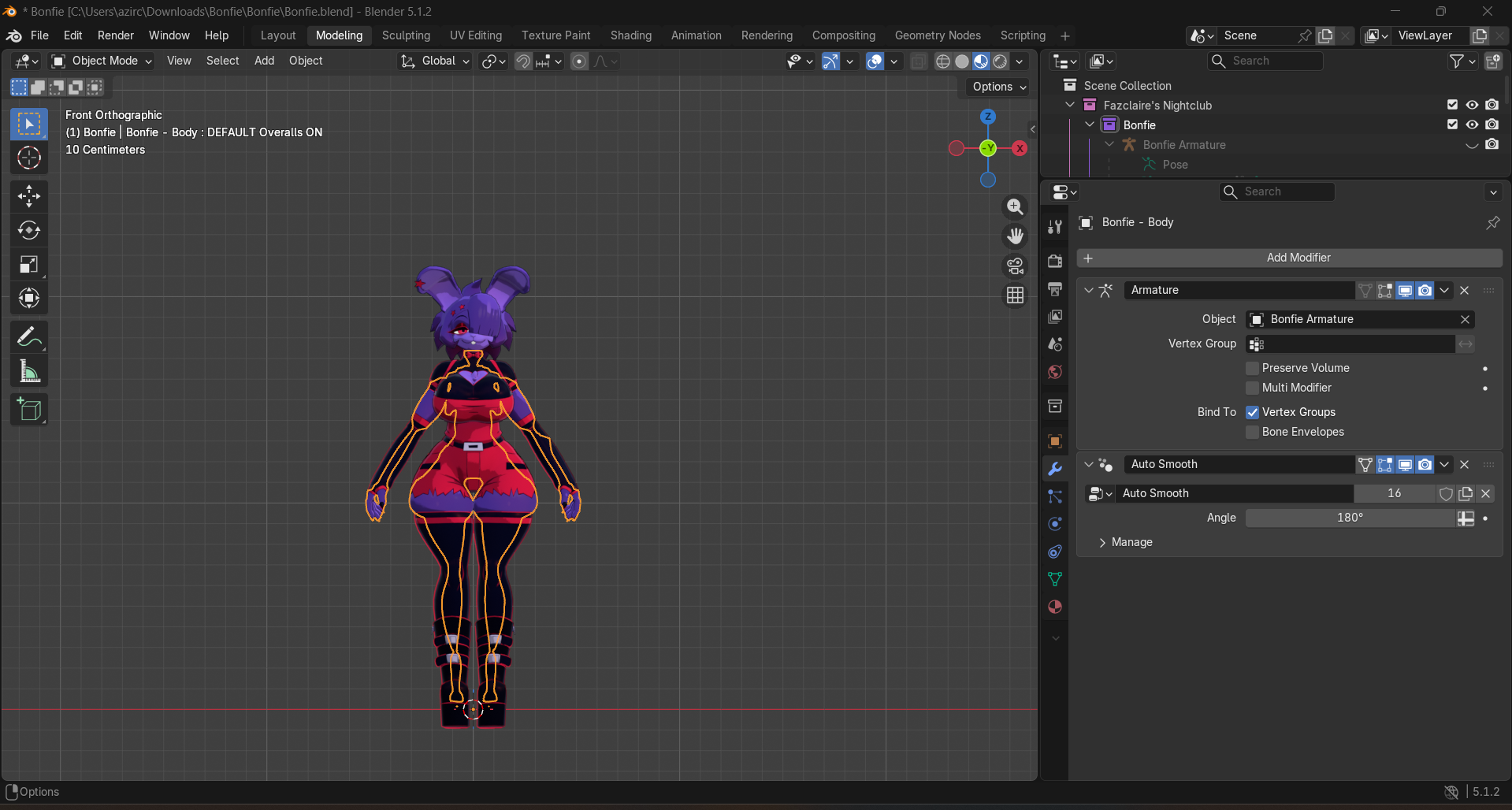Enable the Multi Modifier checkbox
Screen dimensions: 1512x810
click(x=1252, y=388)
